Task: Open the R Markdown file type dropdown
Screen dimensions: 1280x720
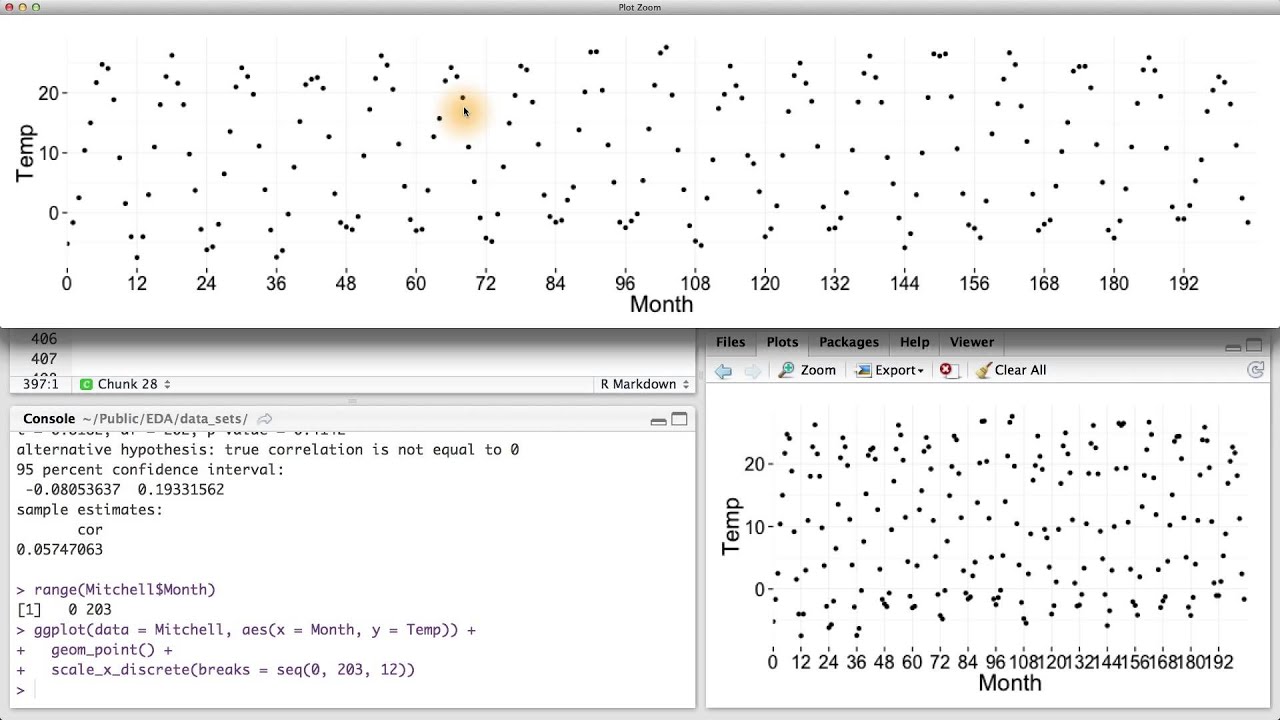Action: coord(645,384)
